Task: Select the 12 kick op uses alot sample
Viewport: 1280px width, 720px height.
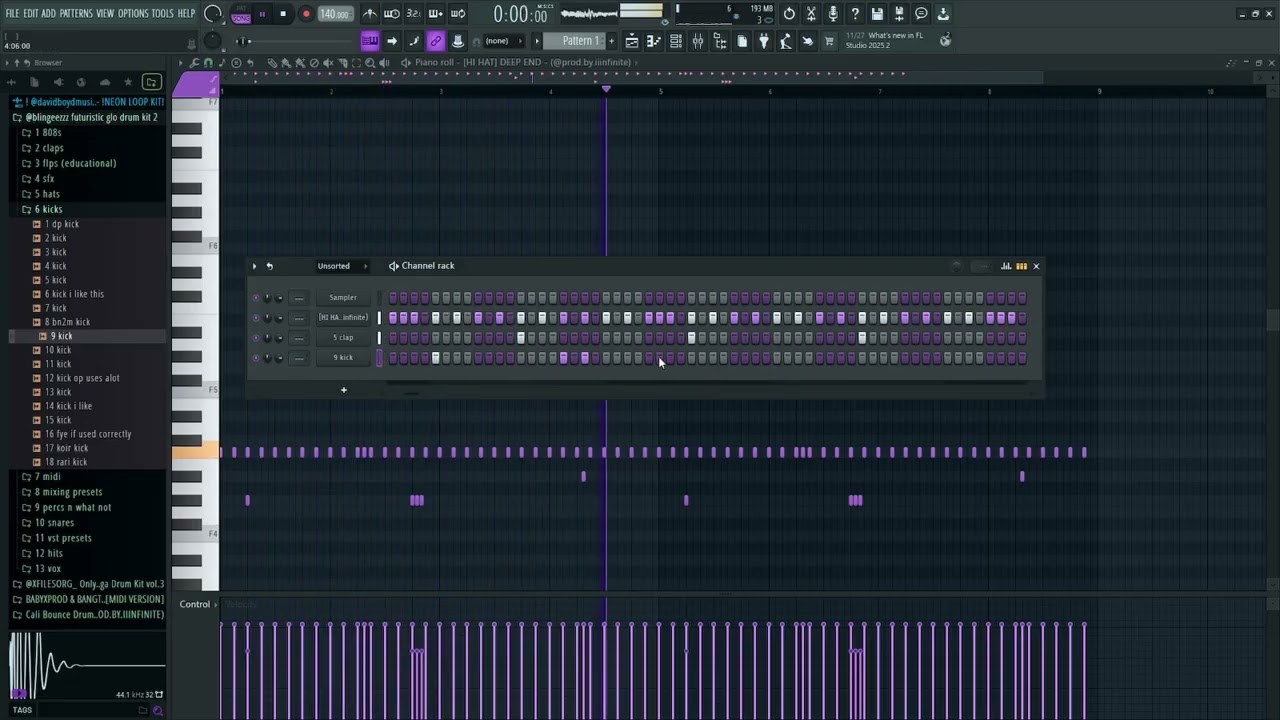Action: tap(82, 378)
